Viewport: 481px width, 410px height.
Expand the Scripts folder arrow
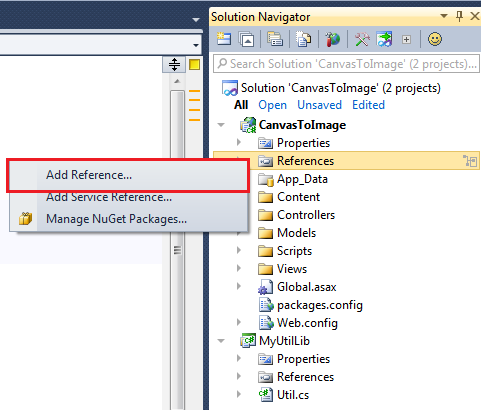coord(239,250)
